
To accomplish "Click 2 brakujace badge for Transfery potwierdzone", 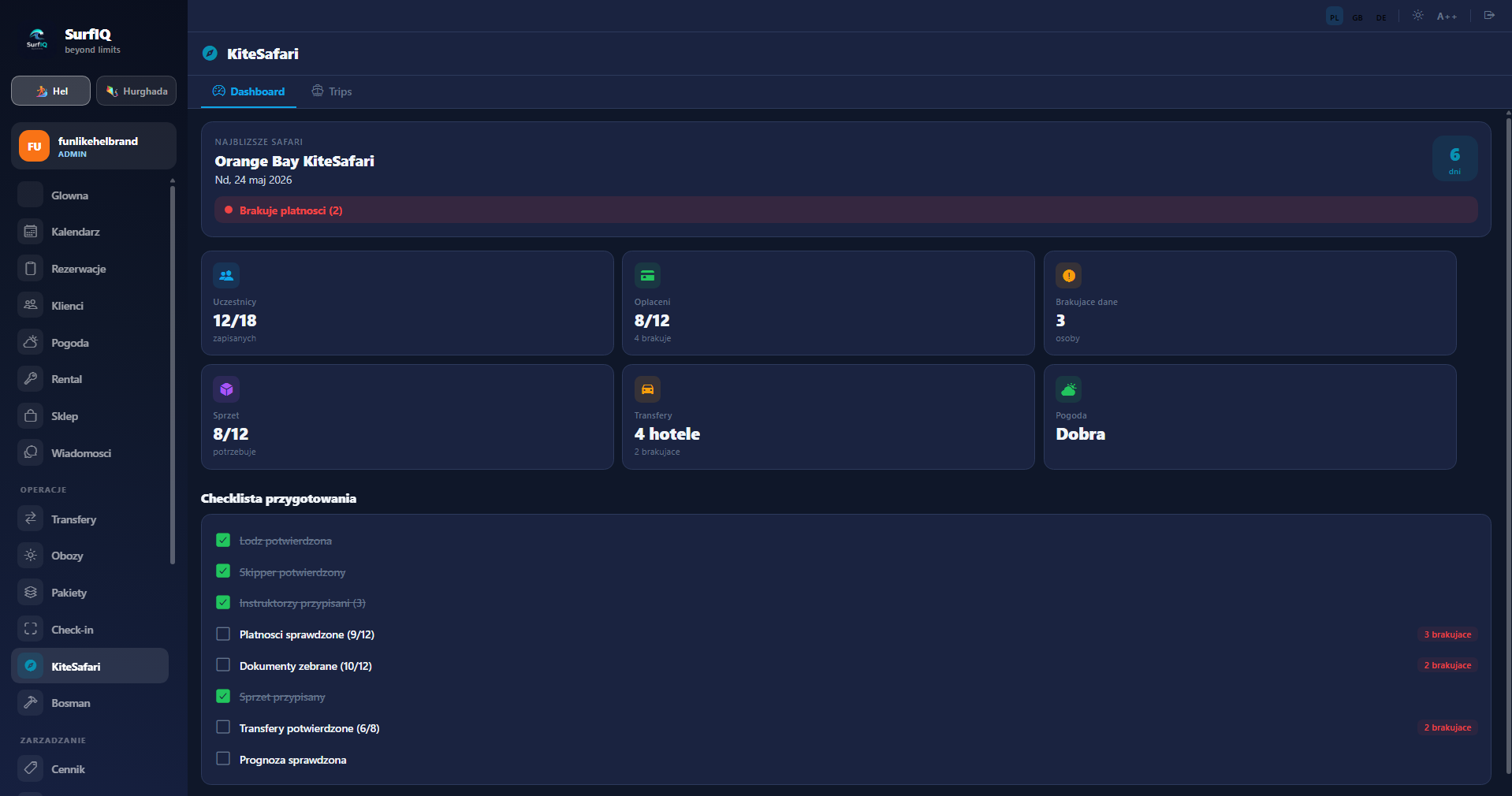I will [1447, 727].
